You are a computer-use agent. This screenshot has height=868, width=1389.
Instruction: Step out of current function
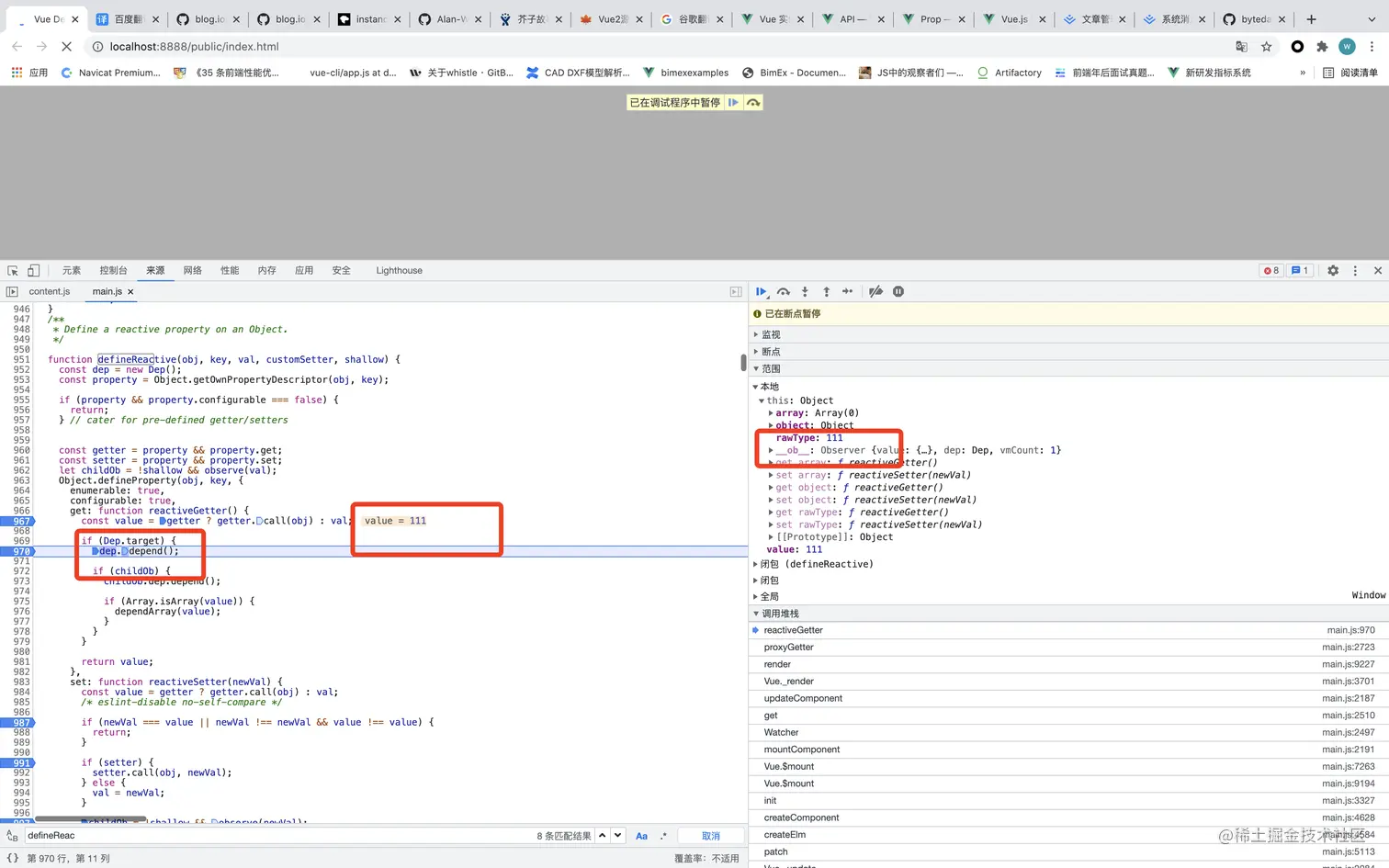point(826,292)
